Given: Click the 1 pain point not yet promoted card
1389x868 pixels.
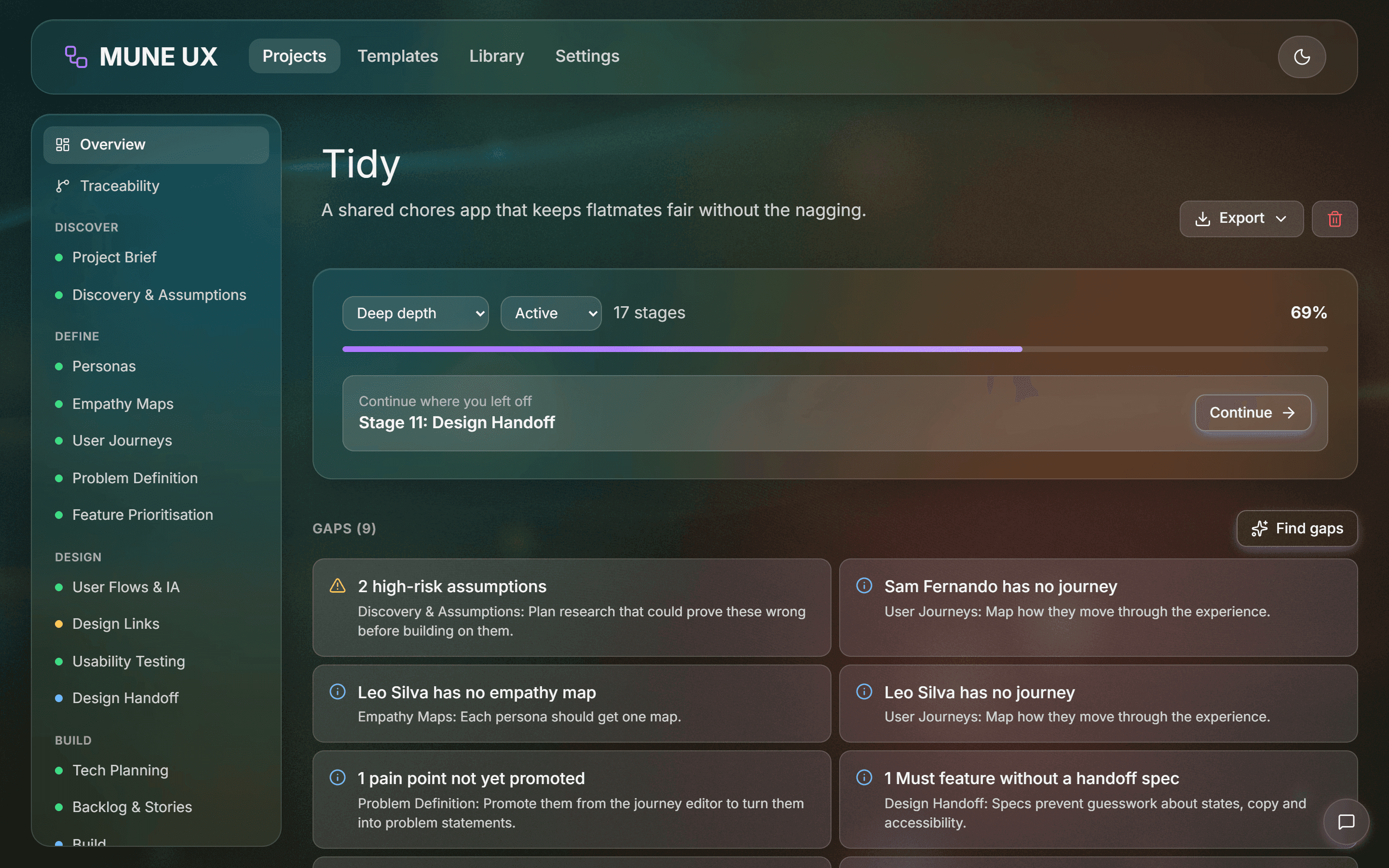Looking at the screenshot, I should point(572,800).
